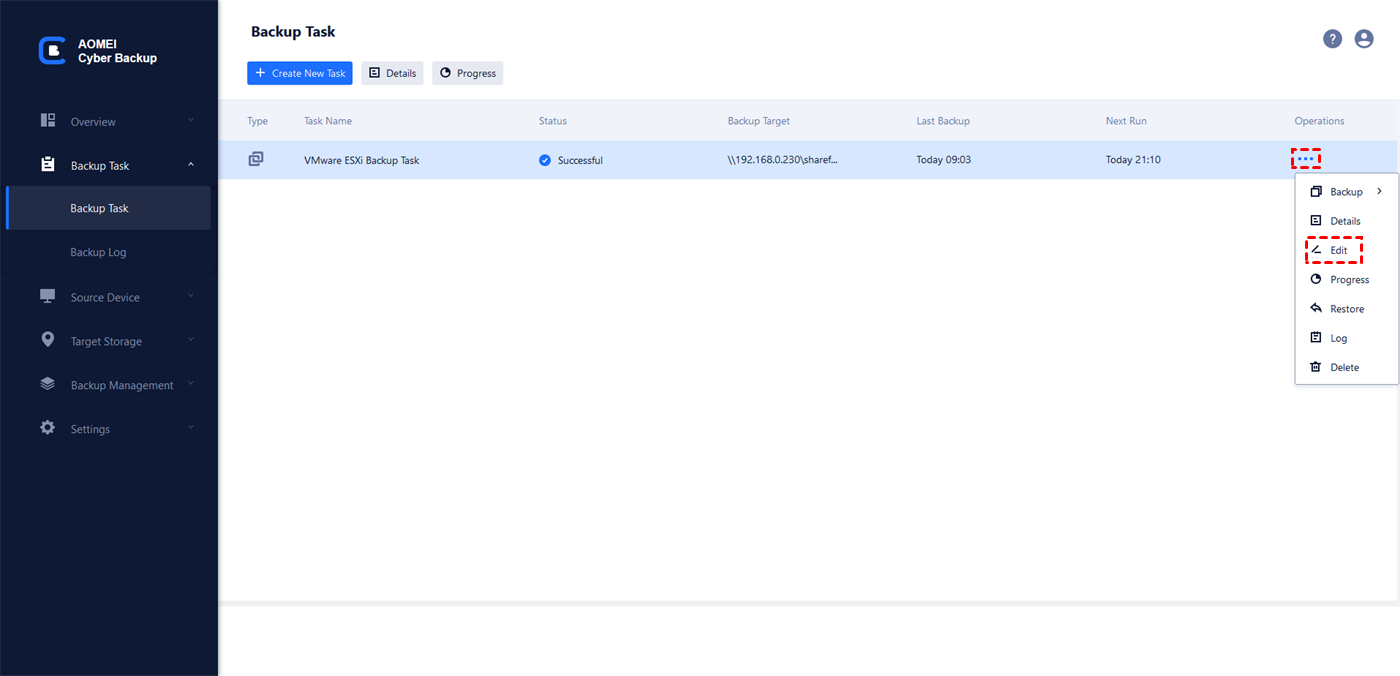Expand the Target Storage section chevron
The image size is (1400, 676).
tap(190, 341)
